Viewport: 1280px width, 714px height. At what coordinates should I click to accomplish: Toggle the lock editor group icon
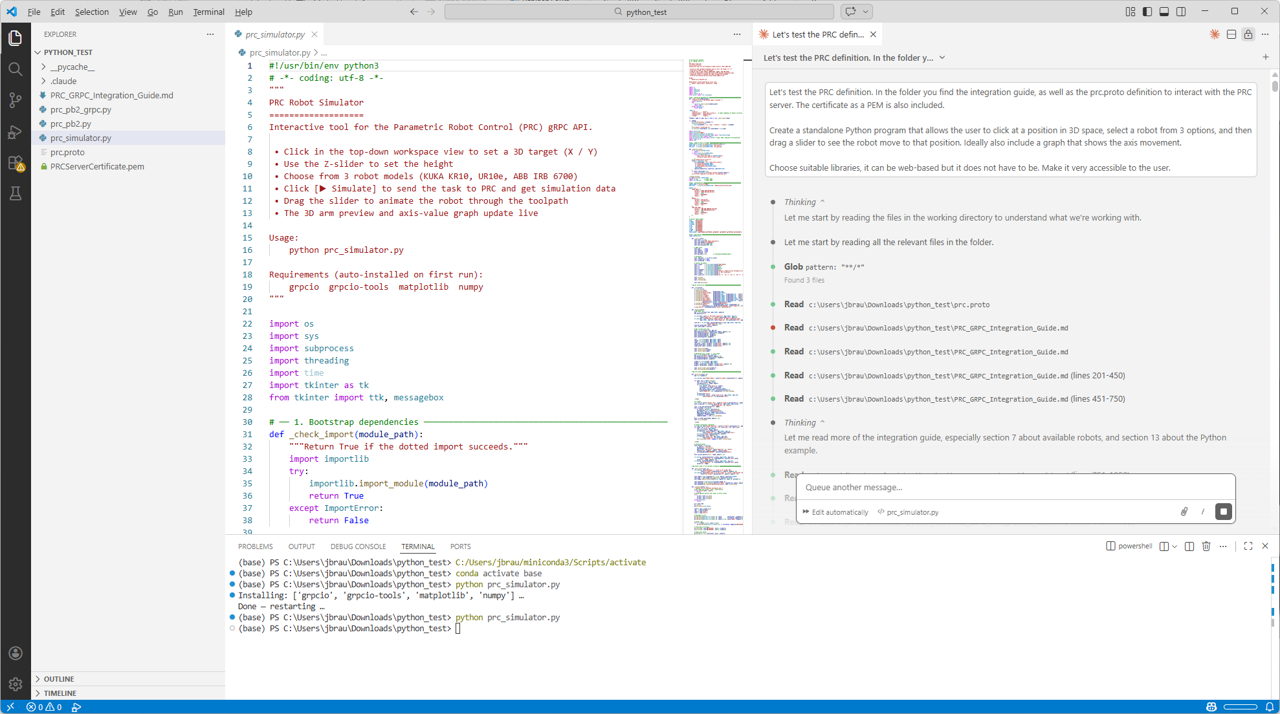tap(1248, 34)
